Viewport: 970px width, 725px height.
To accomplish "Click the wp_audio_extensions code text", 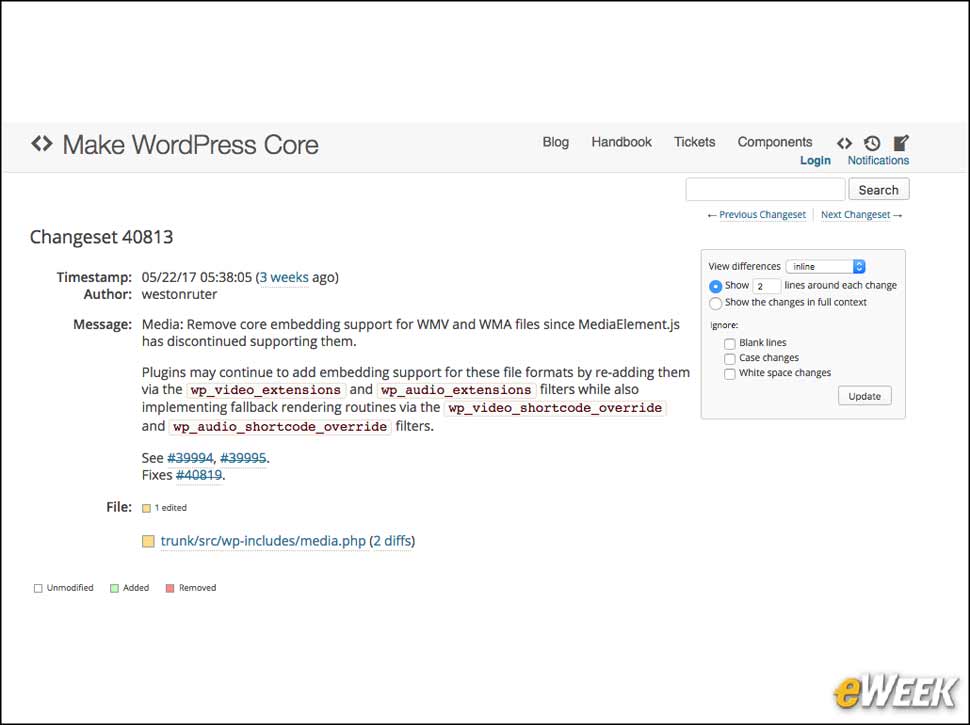I will (x=456, y=390).
